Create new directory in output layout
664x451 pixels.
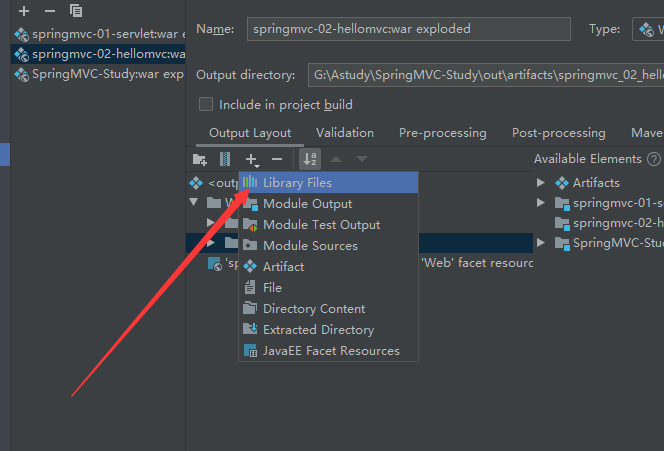pos(199,159)
